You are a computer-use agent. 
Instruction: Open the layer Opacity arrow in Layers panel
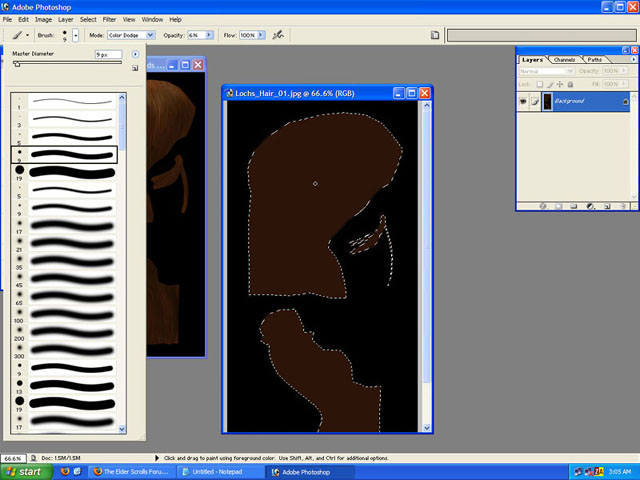[x=624, y=71]
